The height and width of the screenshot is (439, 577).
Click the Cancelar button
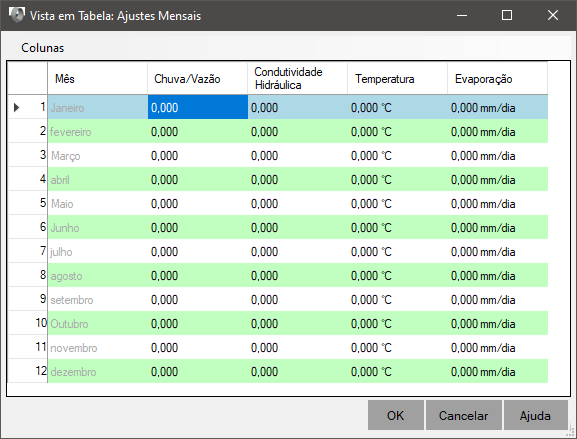point(464,415)
